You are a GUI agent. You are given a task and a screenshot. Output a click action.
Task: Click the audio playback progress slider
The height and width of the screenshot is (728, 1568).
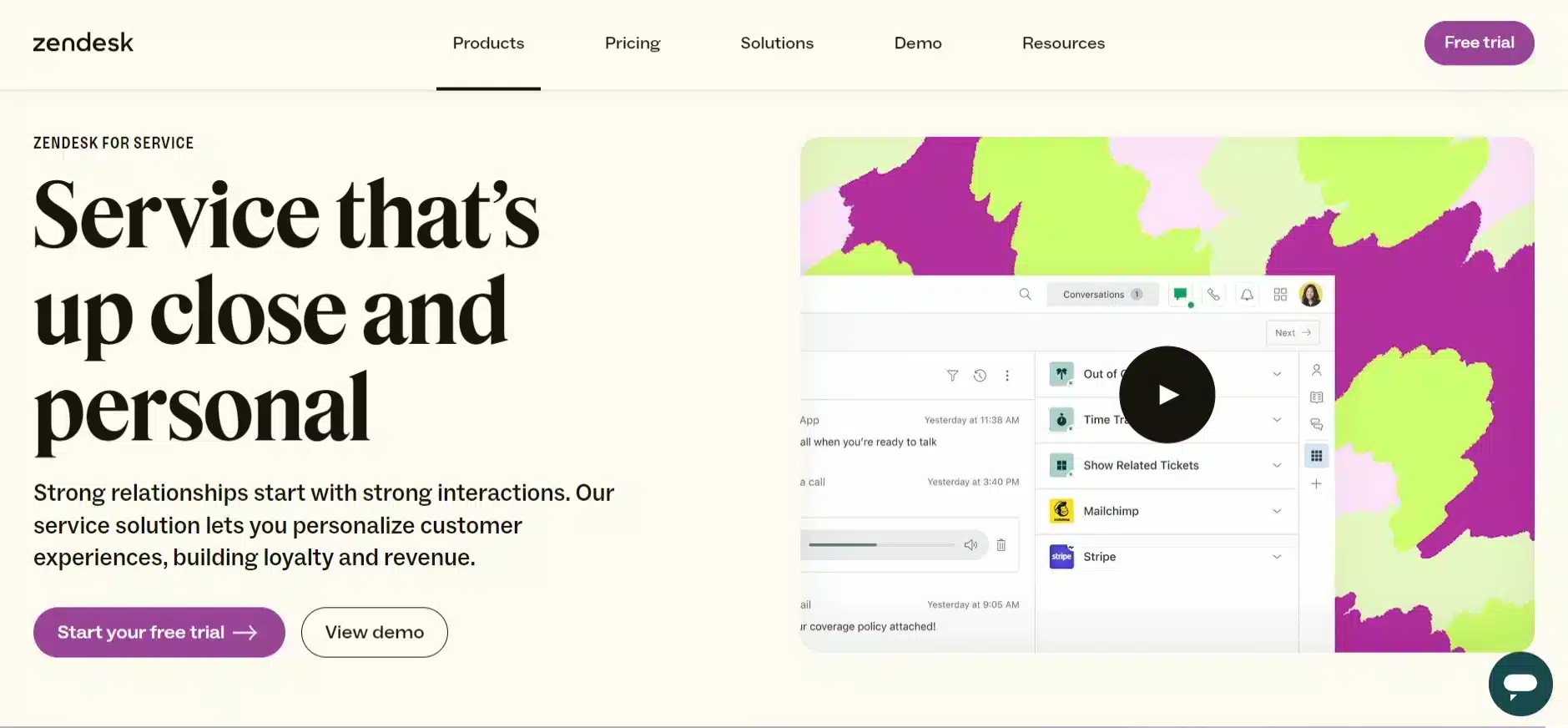pyautogui.click(x=881, y=545)
